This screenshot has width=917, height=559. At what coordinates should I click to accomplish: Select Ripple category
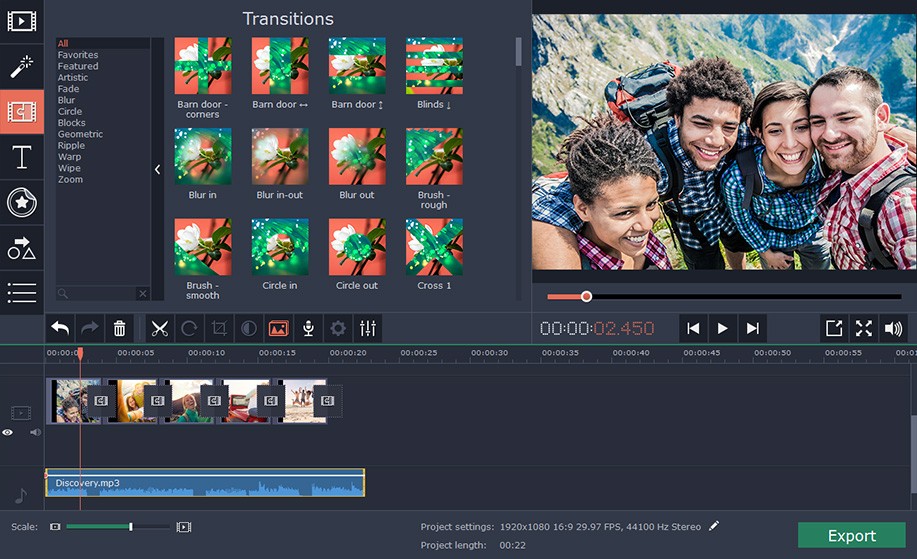point(71,146)
